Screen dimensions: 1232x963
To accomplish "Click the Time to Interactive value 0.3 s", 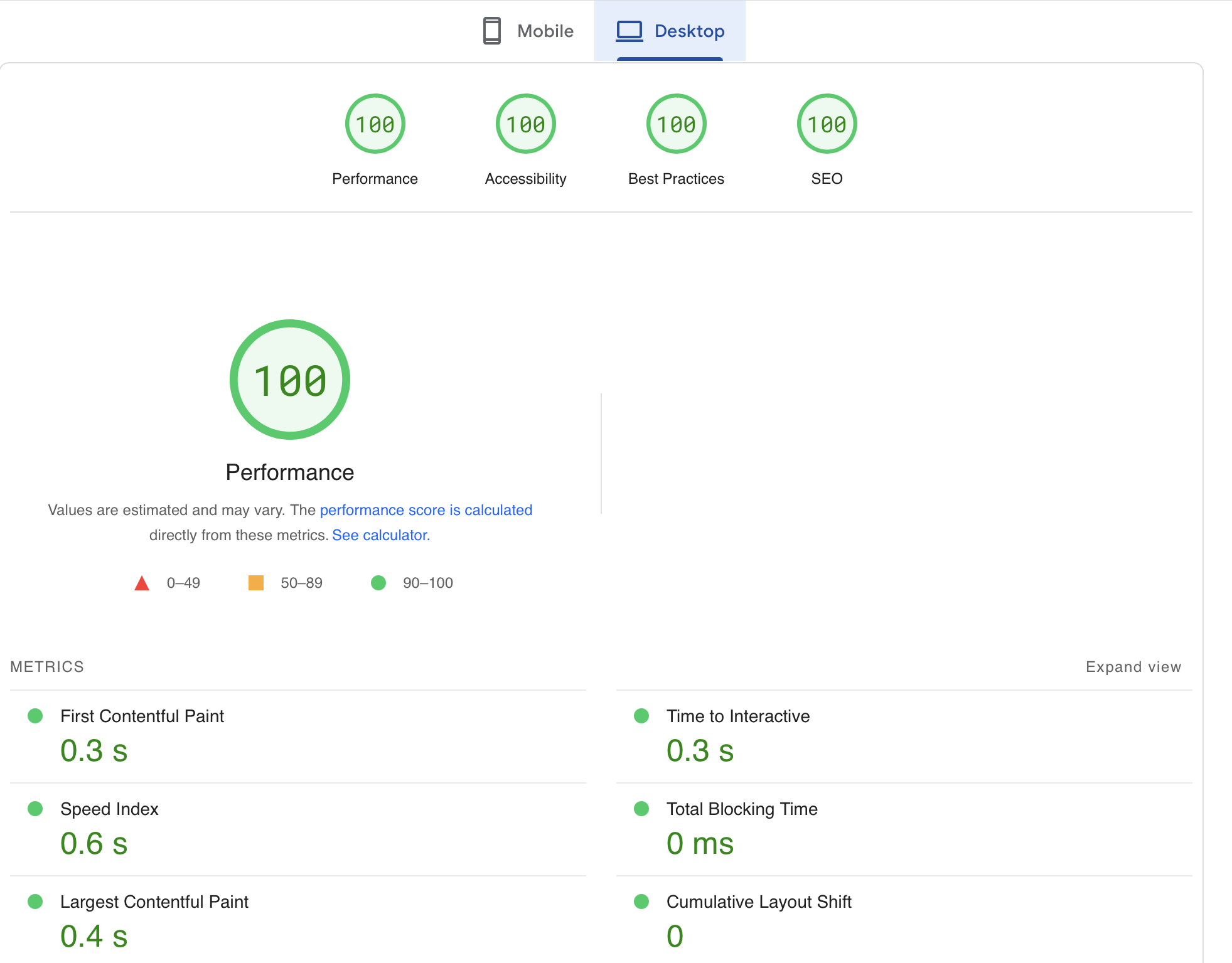I will coord(700,751).
